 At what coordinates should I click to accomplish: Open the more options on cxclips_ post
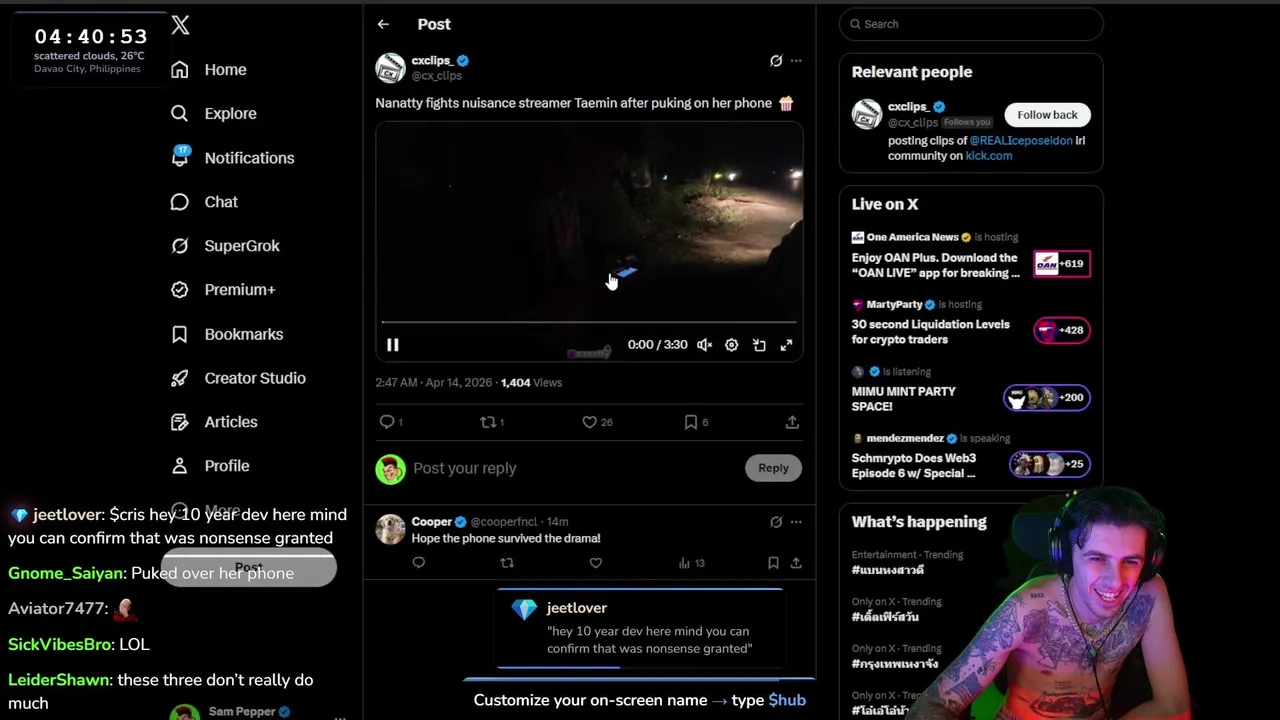(796, 61)
